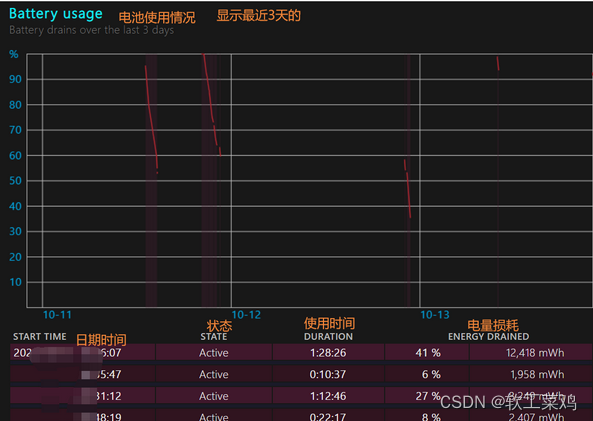
Task: Click the "8 %" energy drained cell
Action: pos(427,416)
